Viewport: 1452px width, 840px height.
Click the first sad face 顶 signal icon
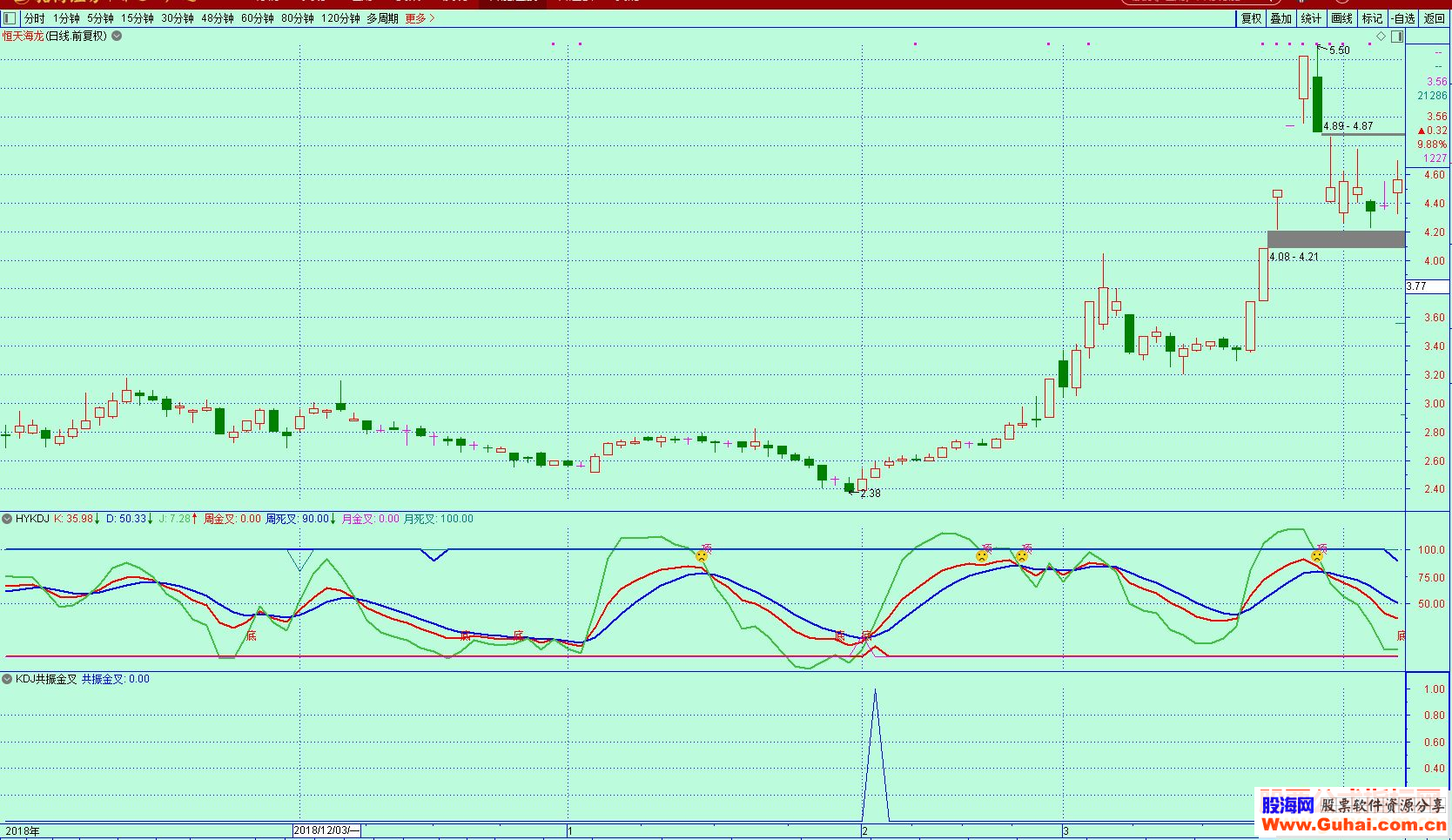point(702,555)
